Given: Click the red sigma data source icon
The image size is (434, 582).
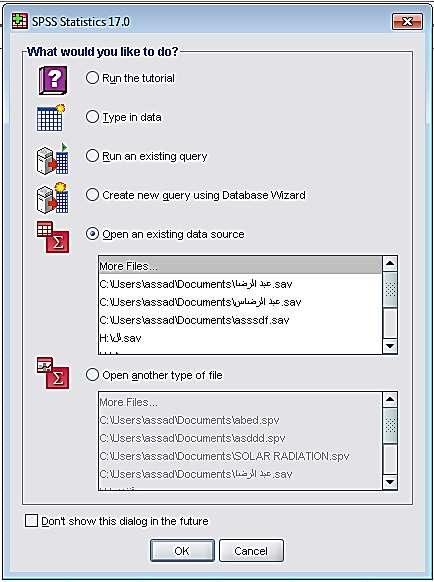Looking at the screenshot, I should (x=53, y=238).
